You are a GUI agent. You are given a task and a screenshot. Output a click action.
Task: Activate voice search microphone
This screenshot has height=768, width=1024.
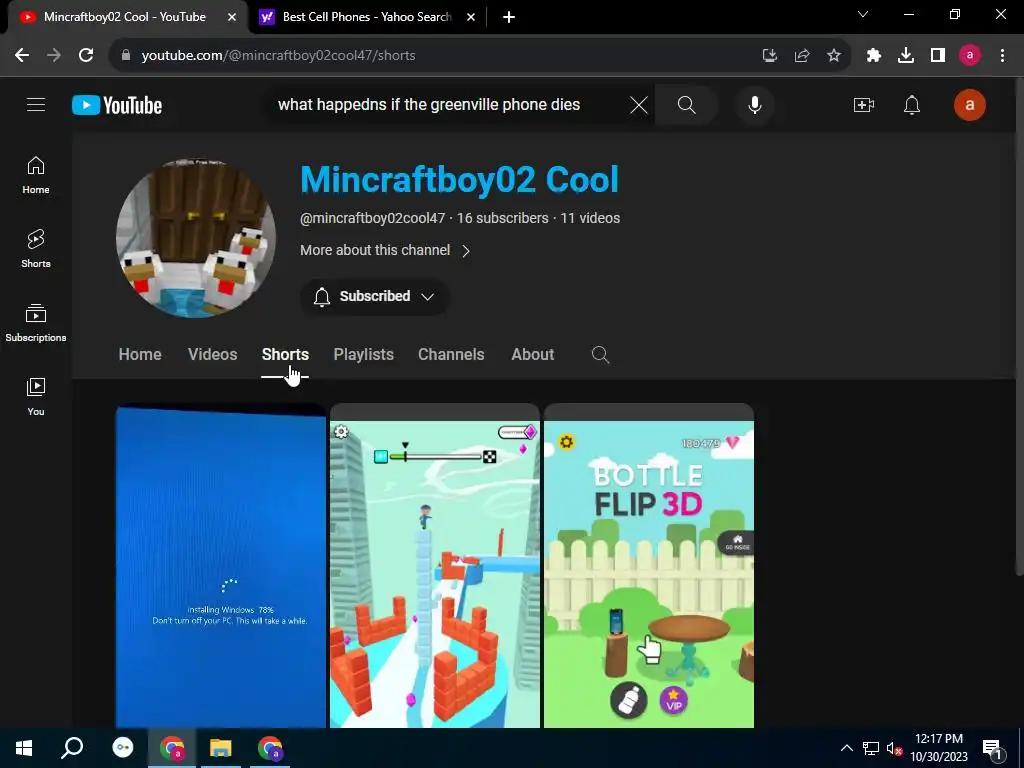[x=754, y=104]
